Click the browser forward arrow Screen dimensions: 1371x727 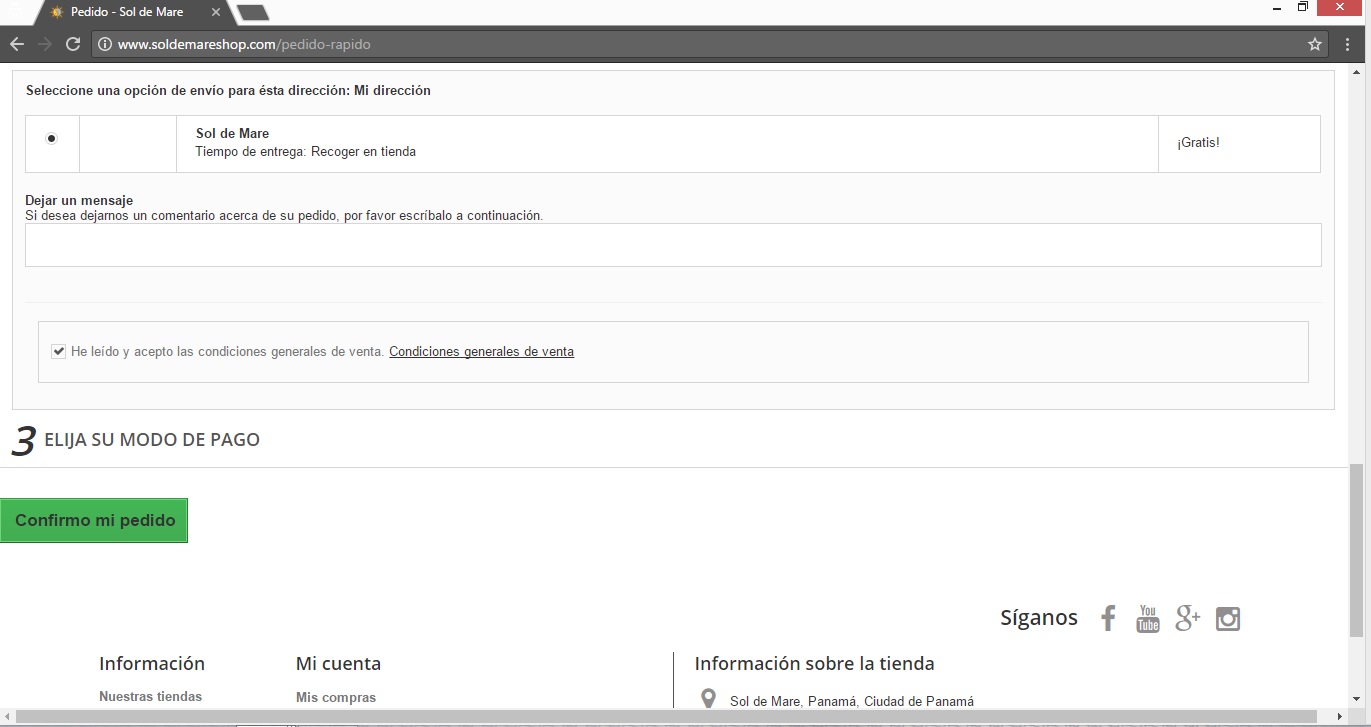click(45, 44)
